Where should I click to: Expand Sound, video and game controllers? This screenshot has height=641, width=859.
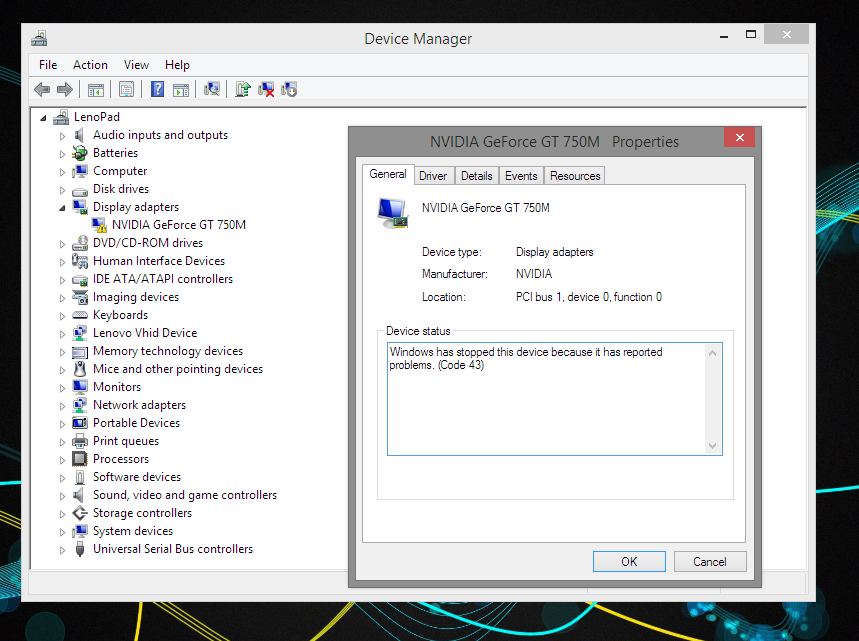tap(62, 495)
